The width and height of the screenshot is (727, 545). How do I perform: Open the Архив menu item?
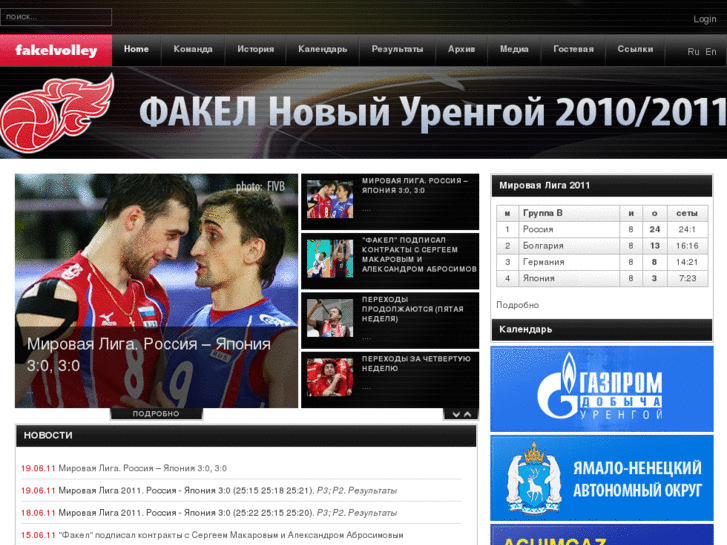[461, 49]
